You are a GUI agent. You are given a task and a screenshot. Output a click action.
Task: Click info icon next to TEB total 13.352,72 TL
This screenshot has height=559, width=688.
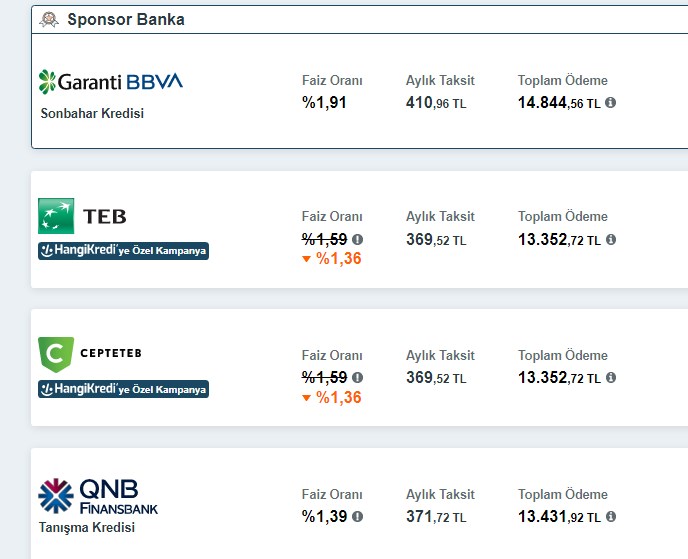(611, 240)
